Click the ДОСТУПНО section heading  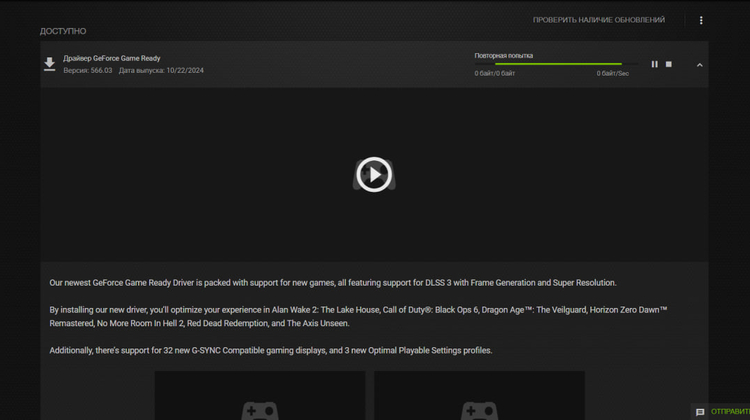point(63,31)
